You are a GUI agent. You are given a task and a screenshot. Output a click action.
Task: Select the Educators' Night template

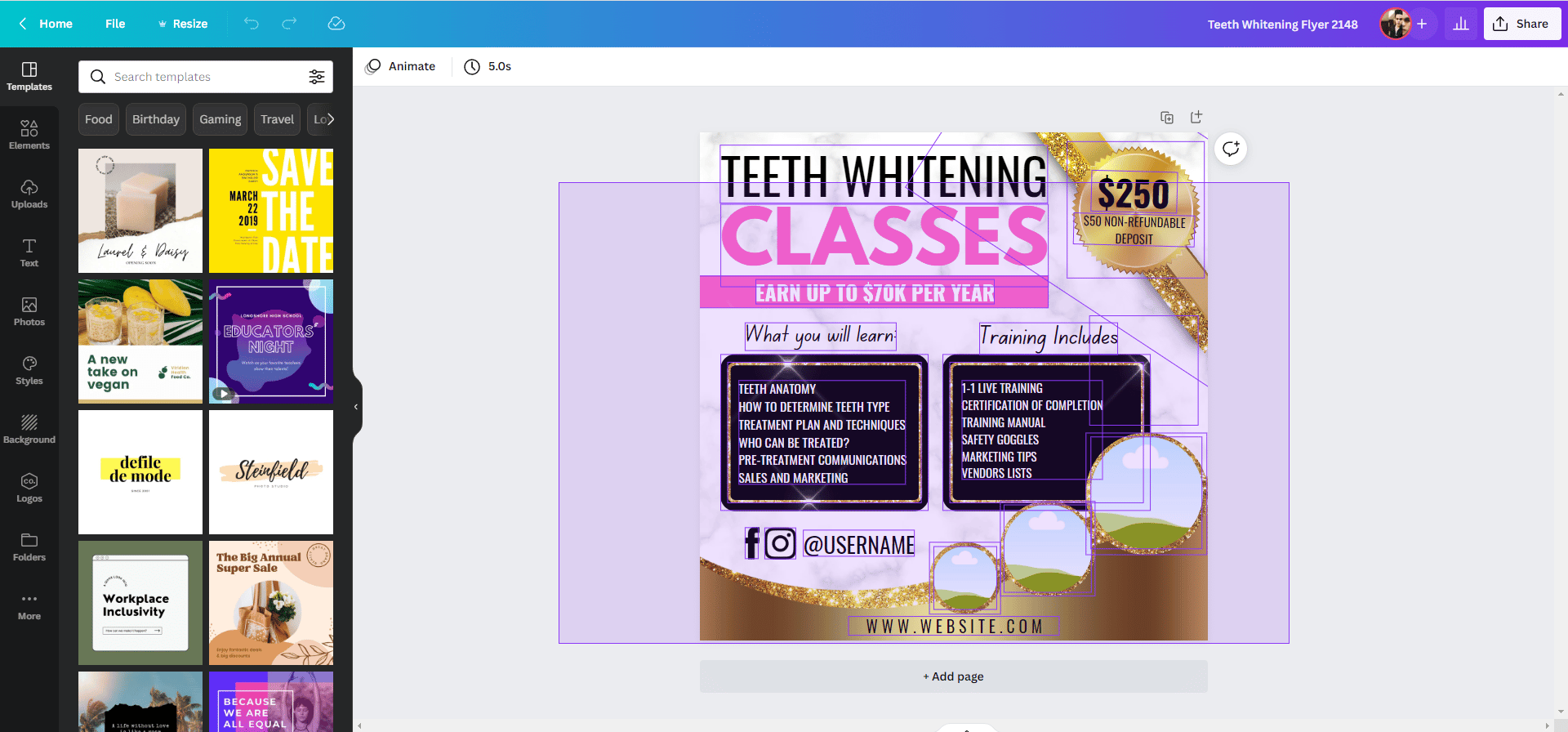[x=271, y=341]
